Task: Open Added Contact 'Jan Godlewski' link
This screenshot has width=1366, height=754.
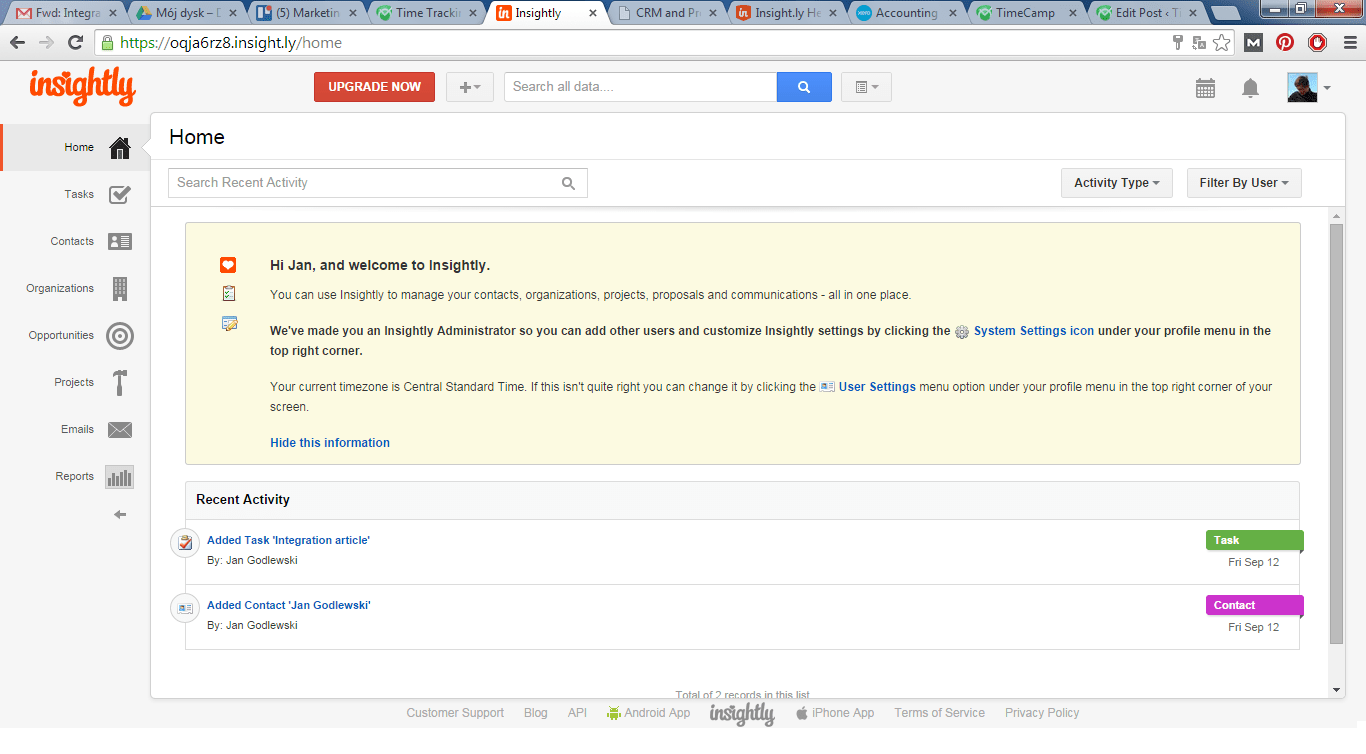Action: [289, 605]
